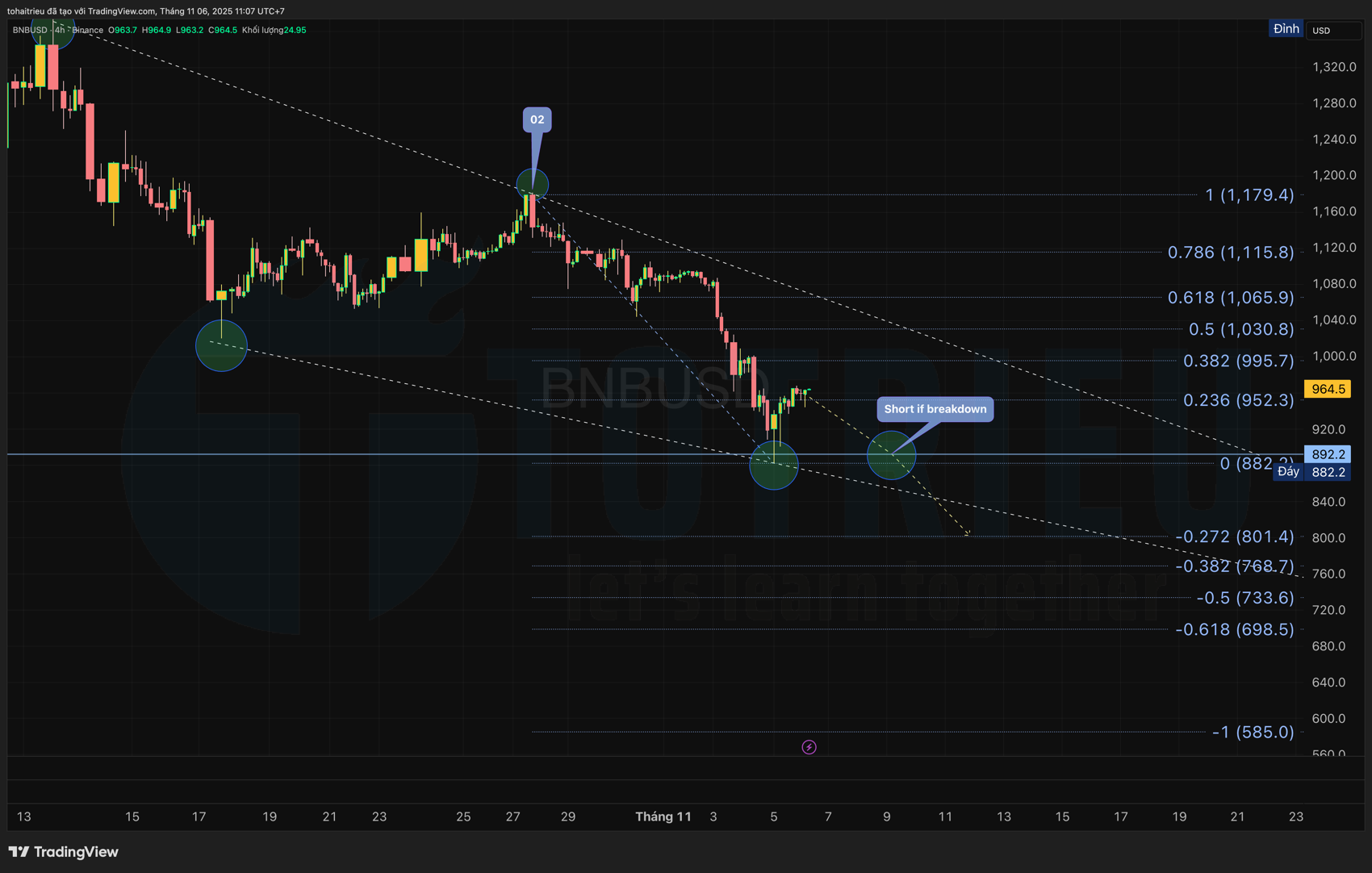Viewport: 1372px width, 873px height.
Task: Click the 892.2 horizontal line price tag
Action: click(x=1328, y=454)
